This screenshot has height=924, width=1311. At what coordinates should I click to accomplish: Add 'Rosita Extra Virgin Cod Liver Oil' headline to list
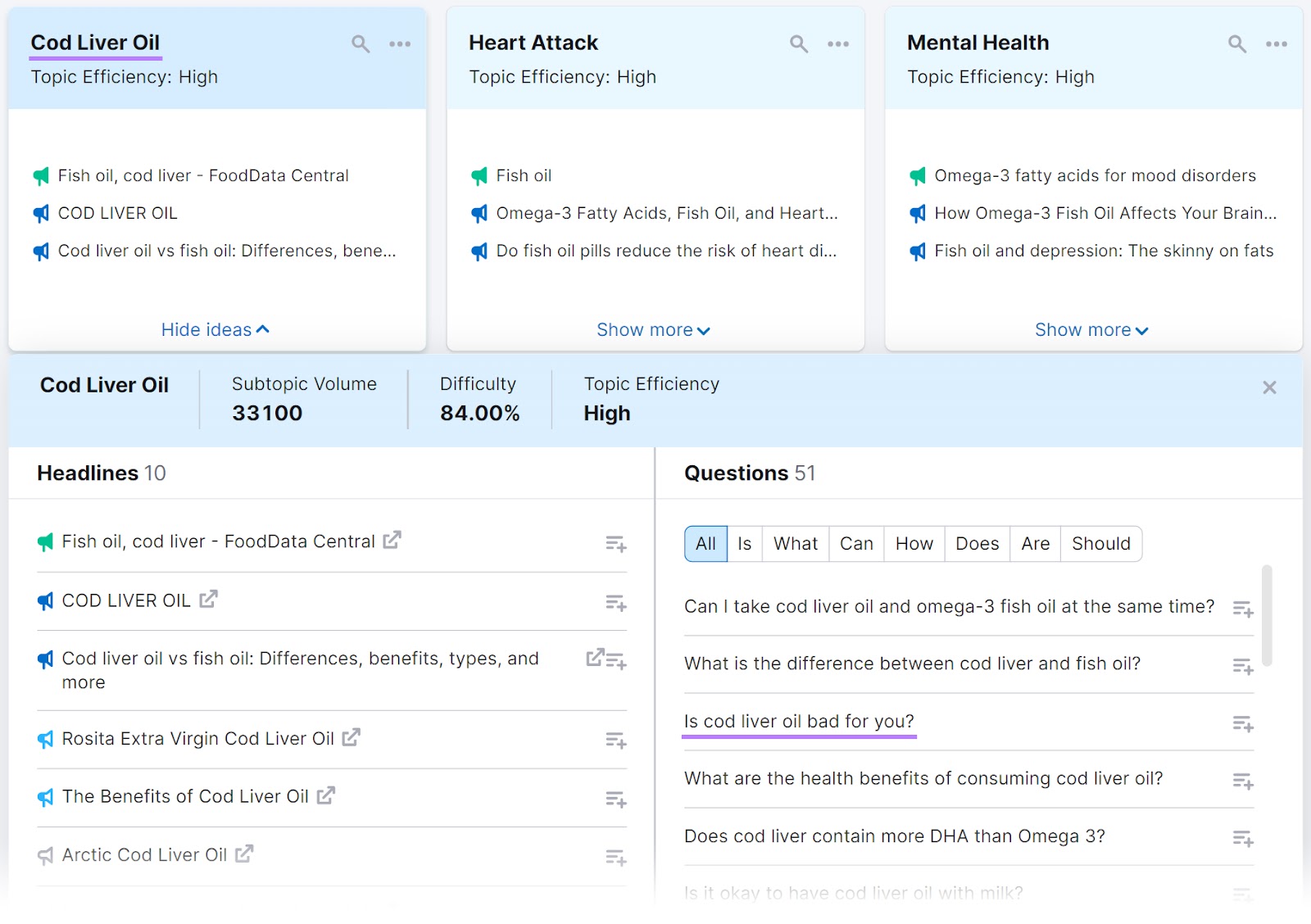[x=615, y=741]
